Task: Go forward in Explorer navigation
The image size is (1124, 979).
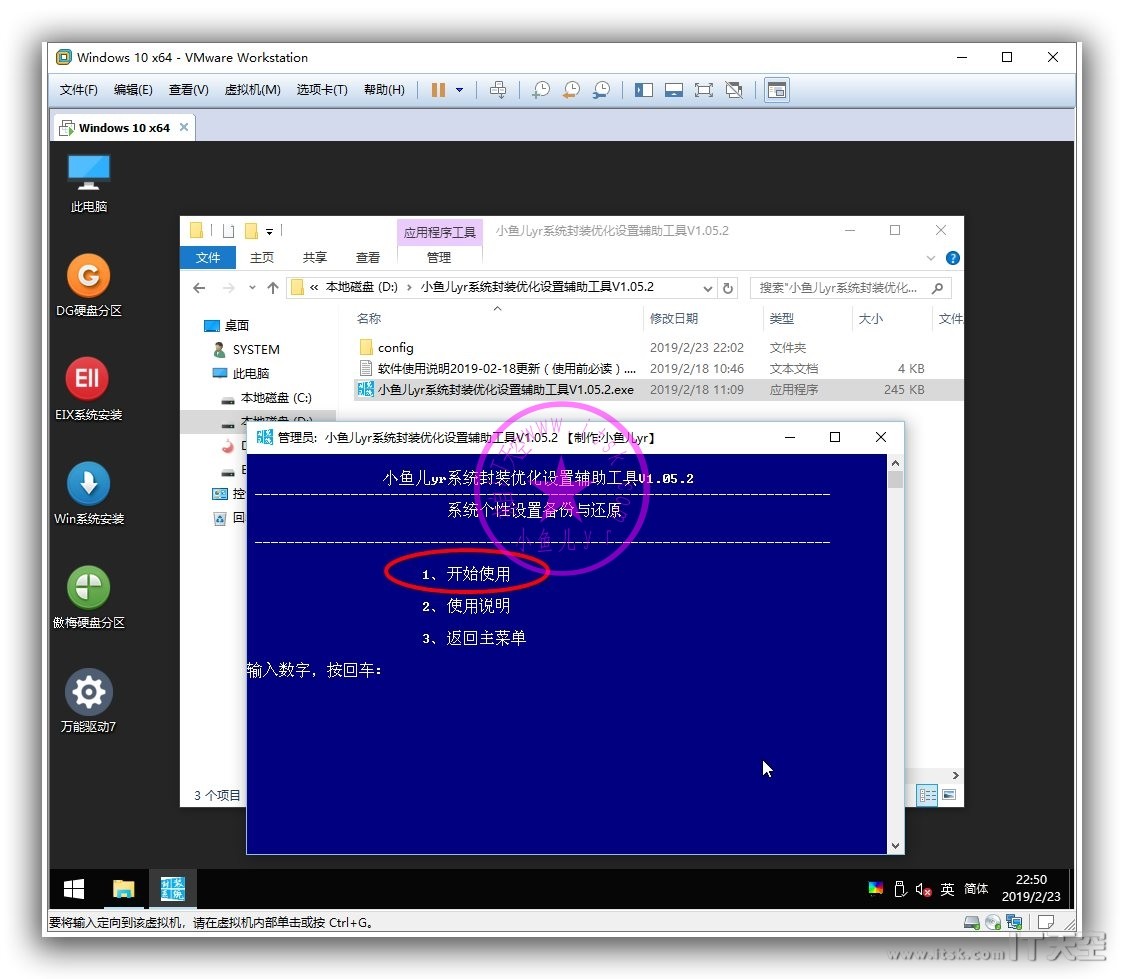Action: pyautogui.click(x=228, y=287)
